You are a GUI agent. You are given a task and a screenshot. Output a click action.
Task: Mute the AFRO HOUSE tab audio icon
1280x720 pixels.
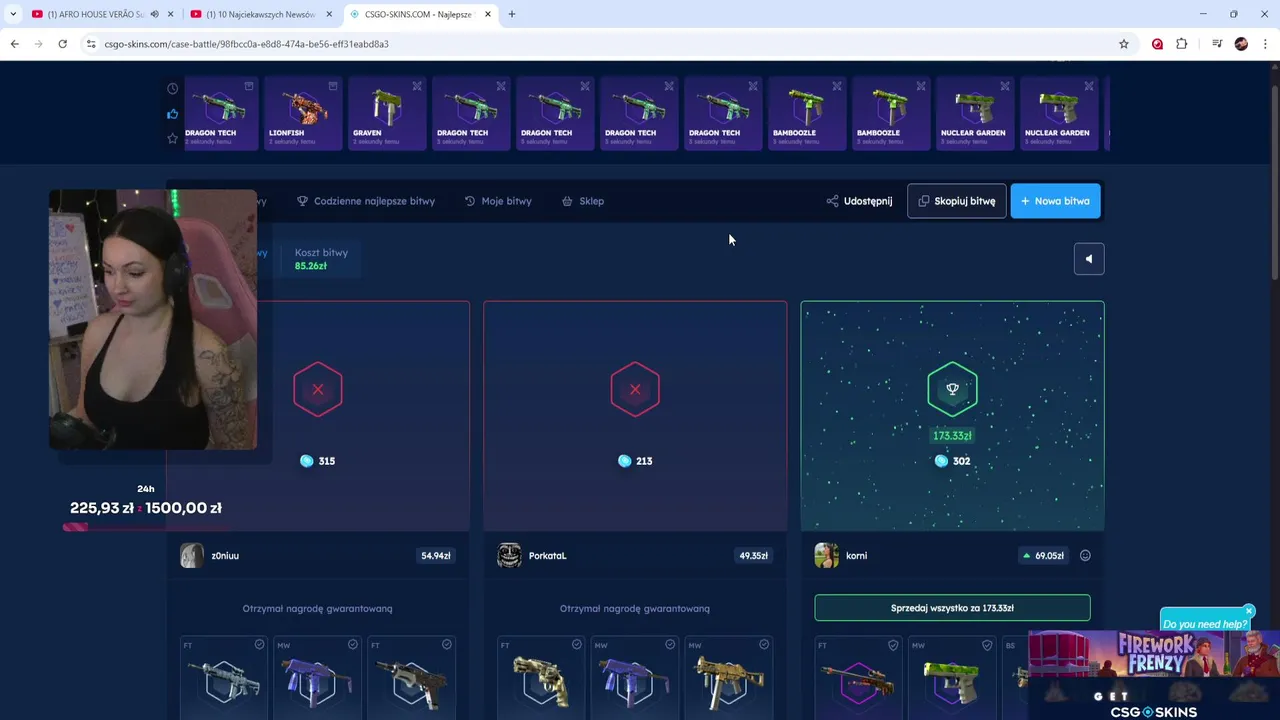coord(154,14)
